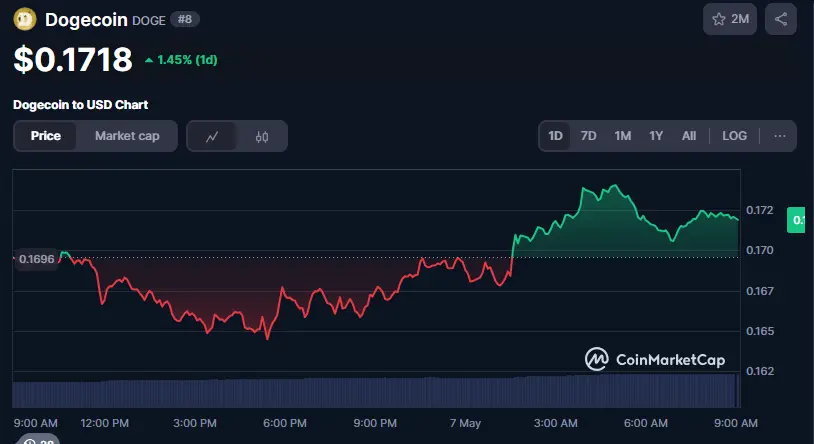
Task: Click the 3:00 AM time axis label
Action: [555, 423]
